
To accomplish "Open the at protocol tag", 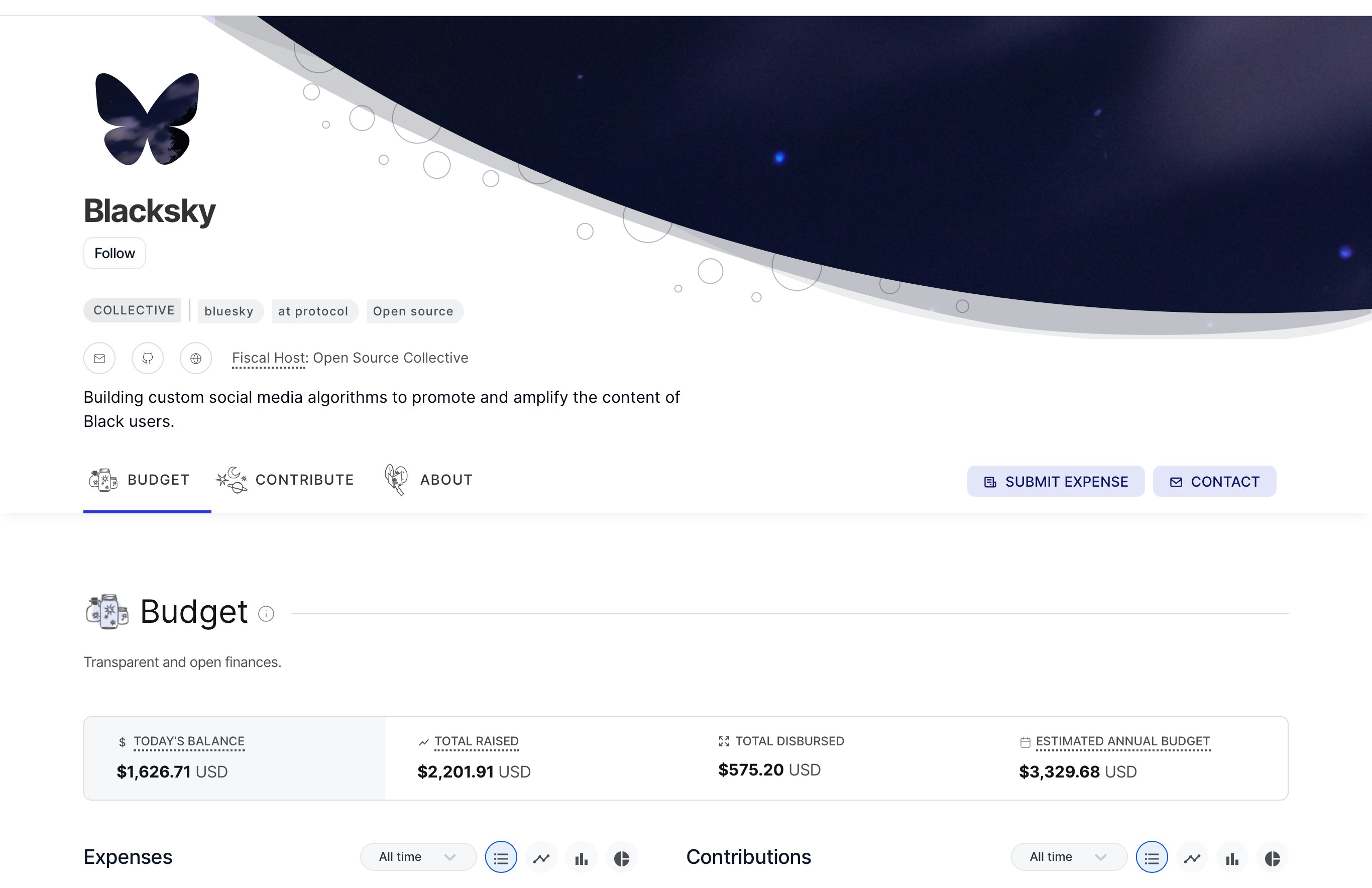I will (314, 311).
